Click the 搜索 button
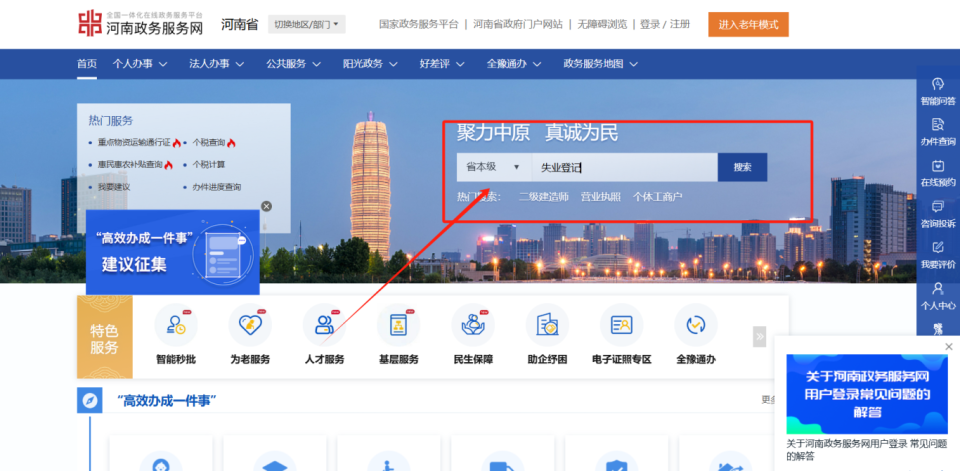 tap(743, 167)
